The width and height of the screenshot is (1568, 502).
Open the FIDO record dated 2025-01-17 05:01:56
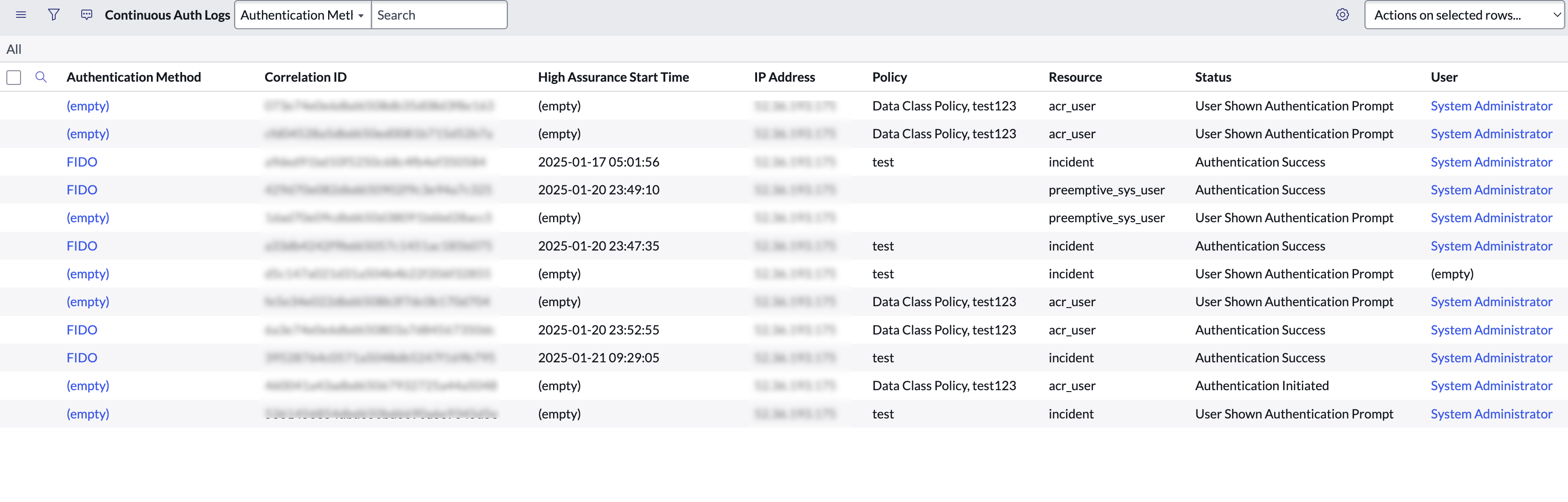coord(82,162)
